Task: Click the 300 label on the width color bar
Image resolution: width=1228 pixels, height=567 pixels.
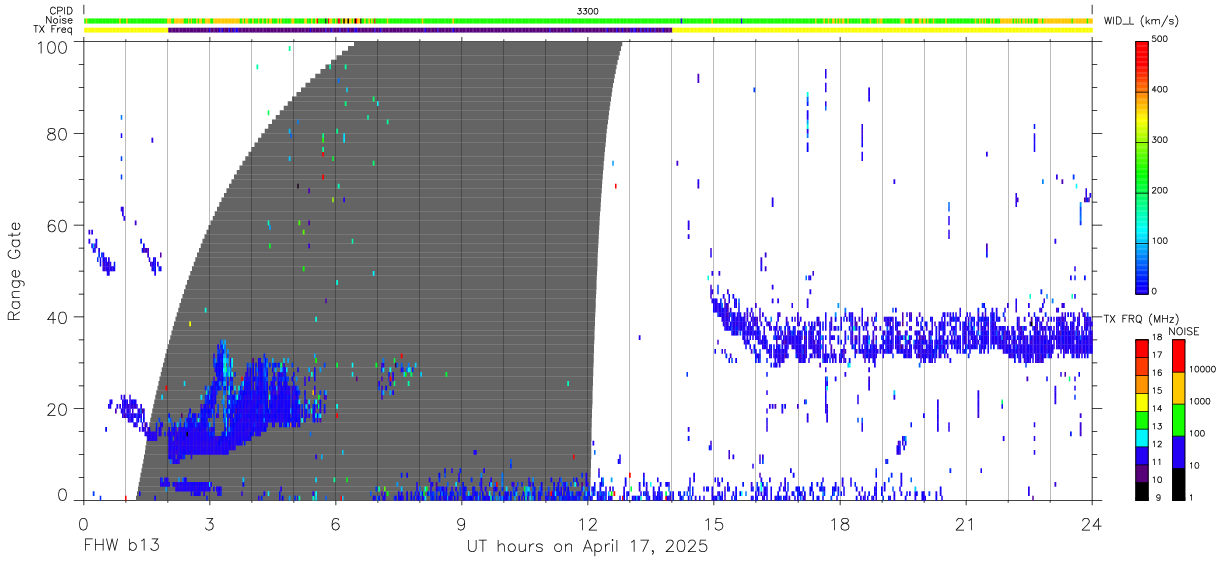Action: 1159,140
